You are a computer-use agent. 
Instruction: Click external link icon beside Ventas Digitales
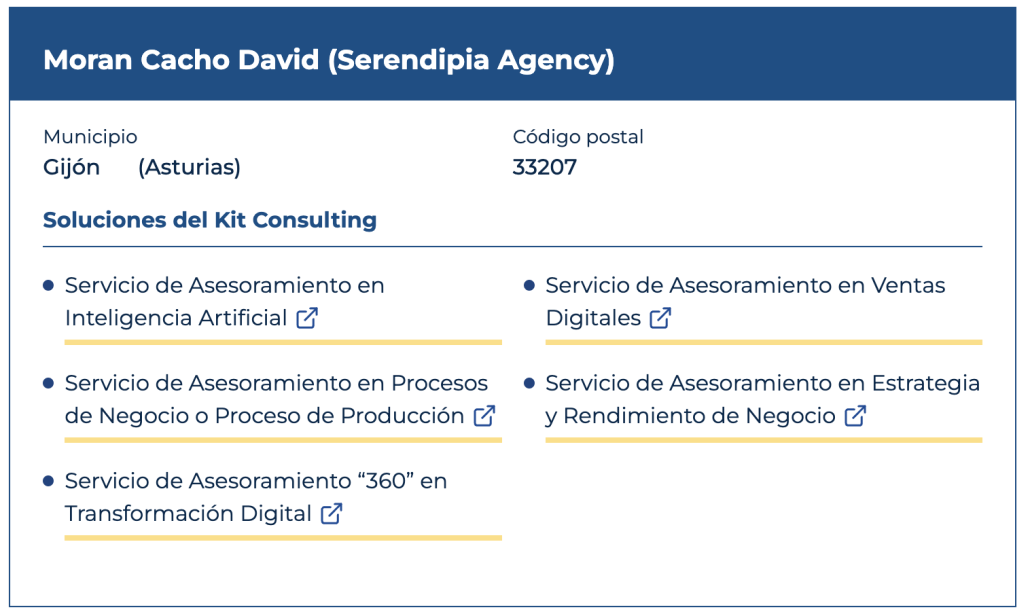660,318
